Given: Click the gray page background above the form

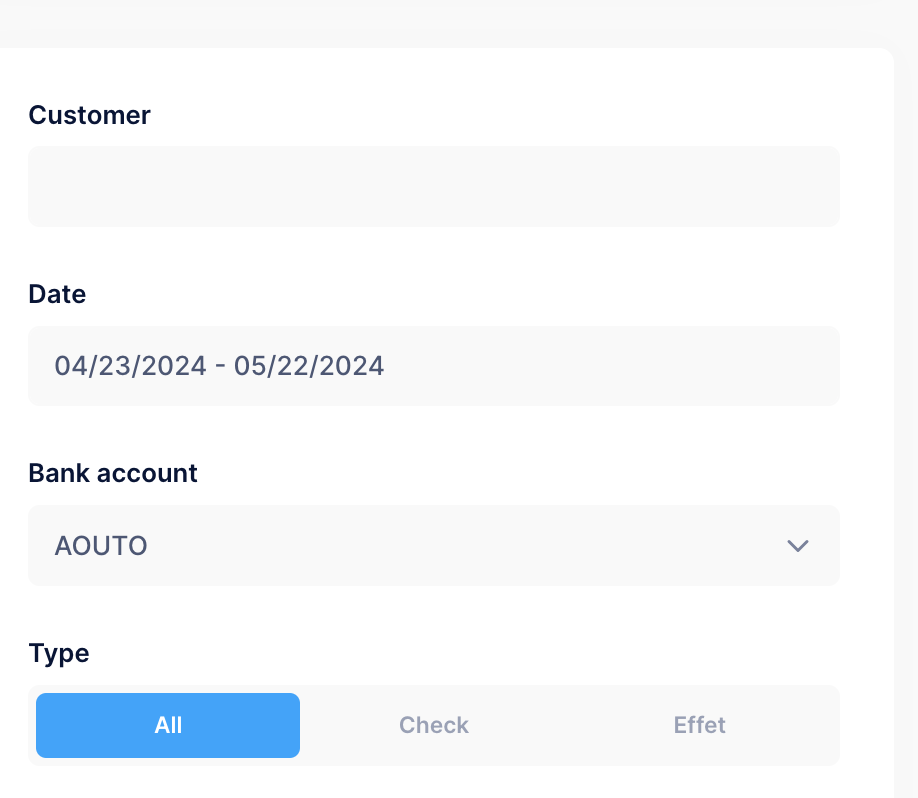Looking at the screenshot, I should [x=450, y=22].
